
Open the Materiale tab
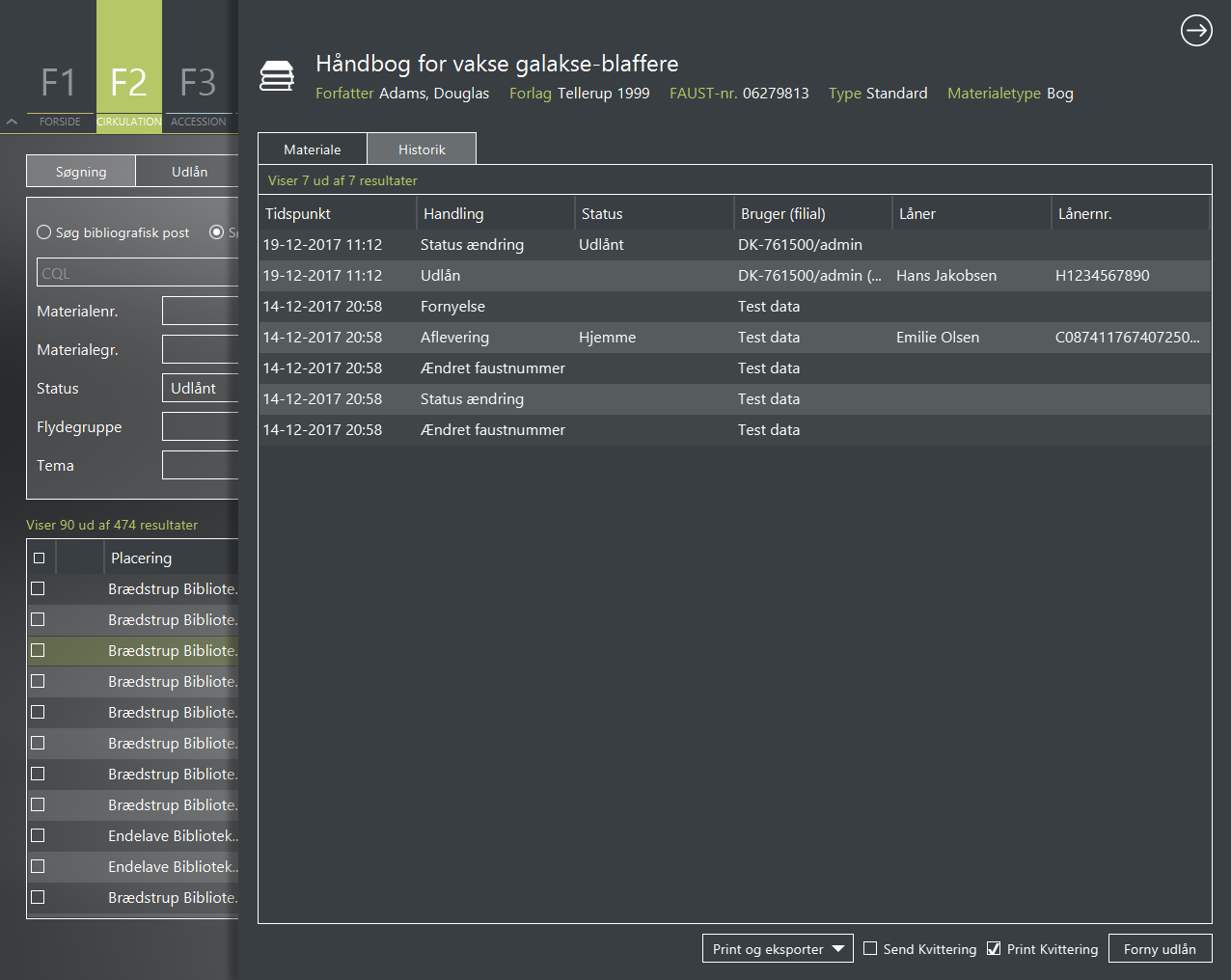313,150
